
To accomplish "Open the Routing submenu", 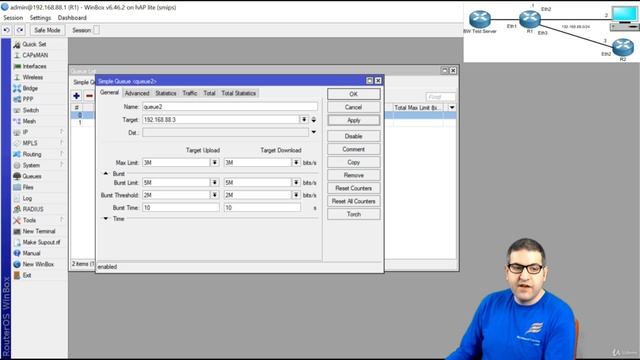I will [x=32, y=154].
